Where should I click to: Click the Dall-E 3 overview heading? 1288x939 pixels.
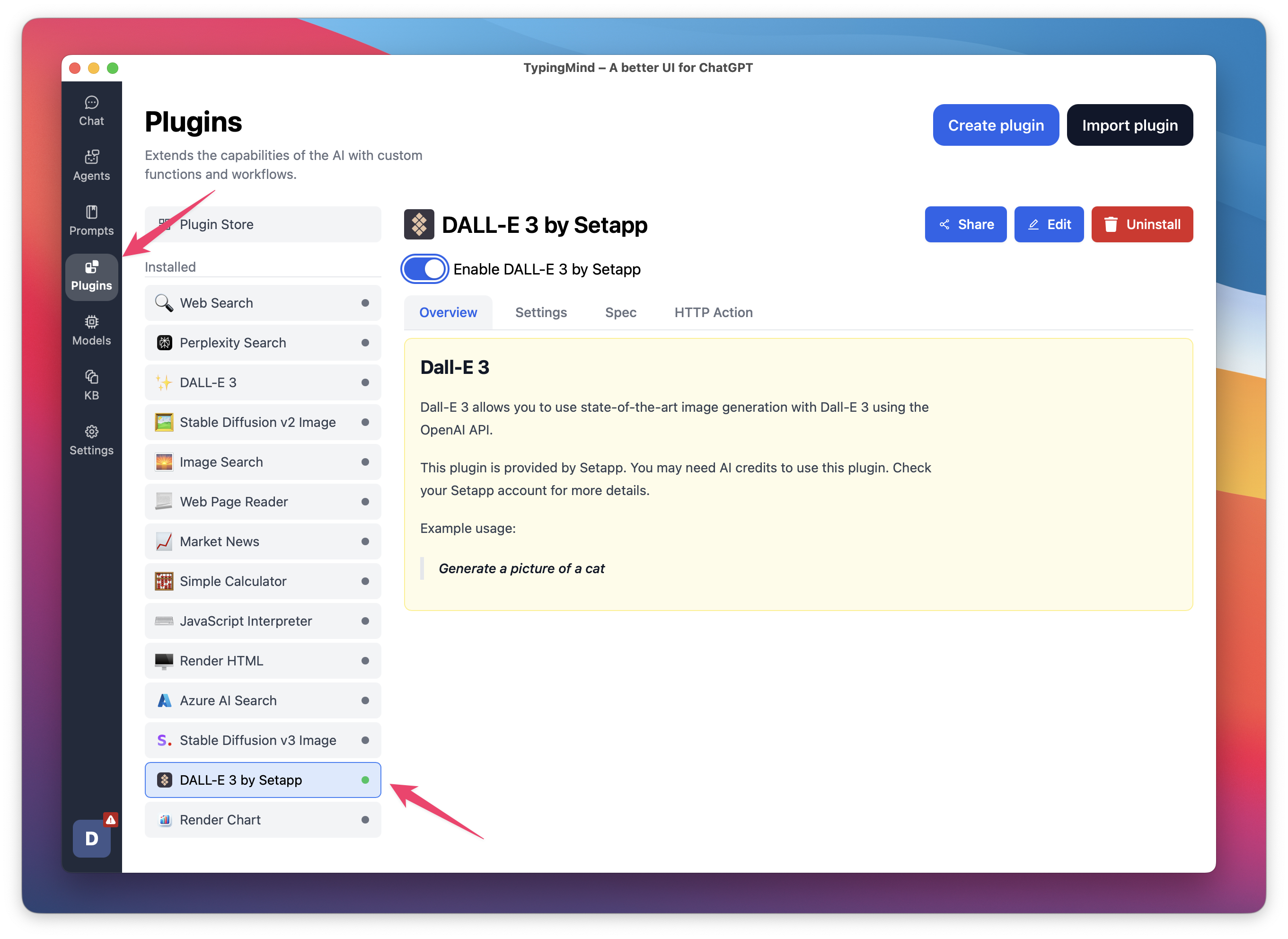455,367
